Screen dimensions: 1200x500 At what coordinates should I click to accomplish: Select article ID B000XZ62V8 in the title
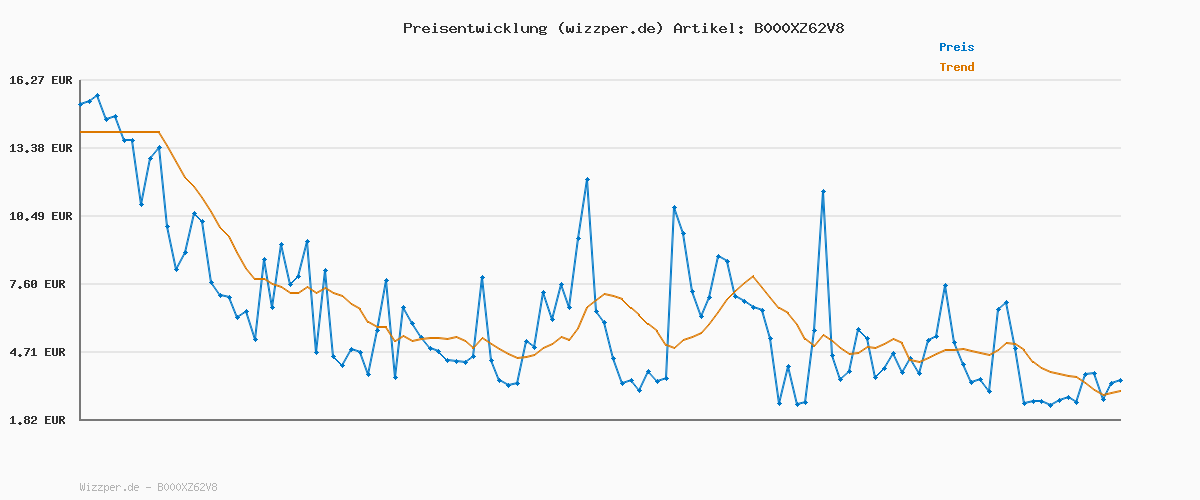pos(798,28)
